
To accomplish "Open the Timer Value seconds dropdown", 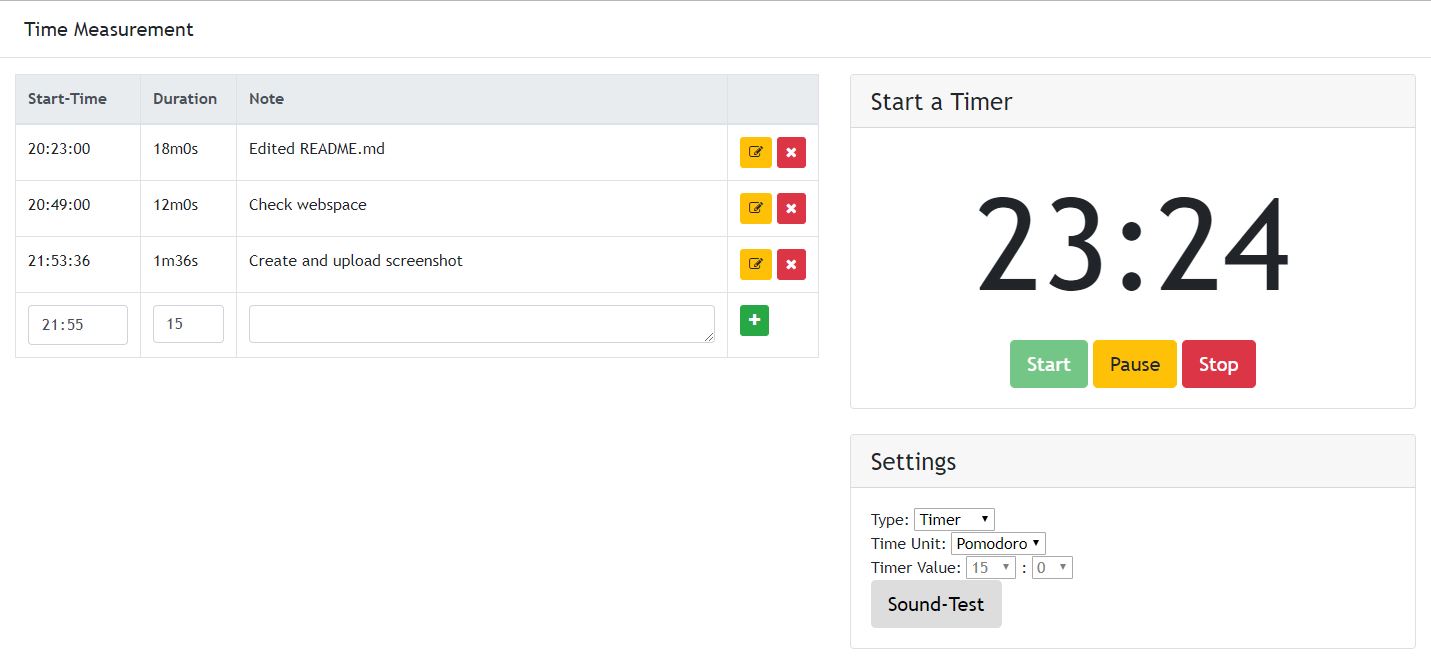I will pyautogui.click(x=1051, y=567).
